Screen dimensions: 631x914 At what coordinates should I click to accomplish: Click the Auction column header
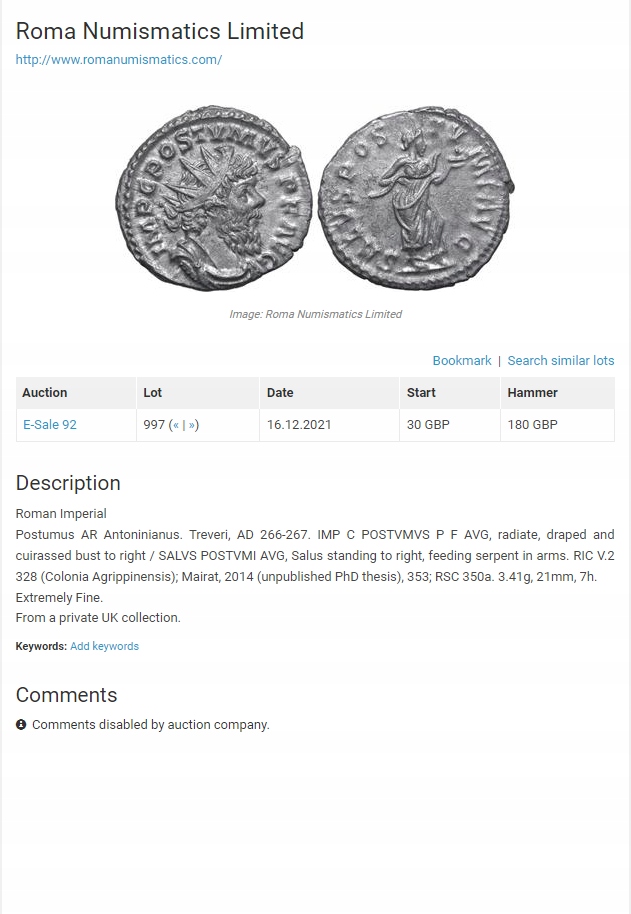45,392
